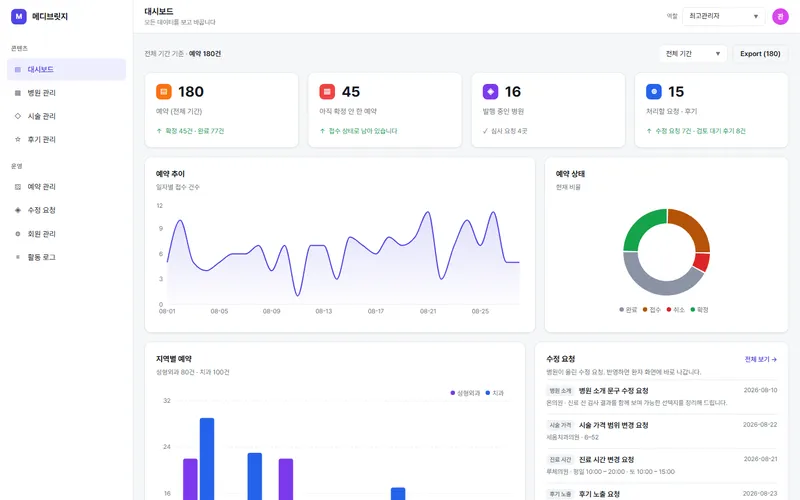Image resolution: width=800 pixels, height=500 pixels.
Task: Open the 최고관리자 role dropdown
Action: point(723,16)
